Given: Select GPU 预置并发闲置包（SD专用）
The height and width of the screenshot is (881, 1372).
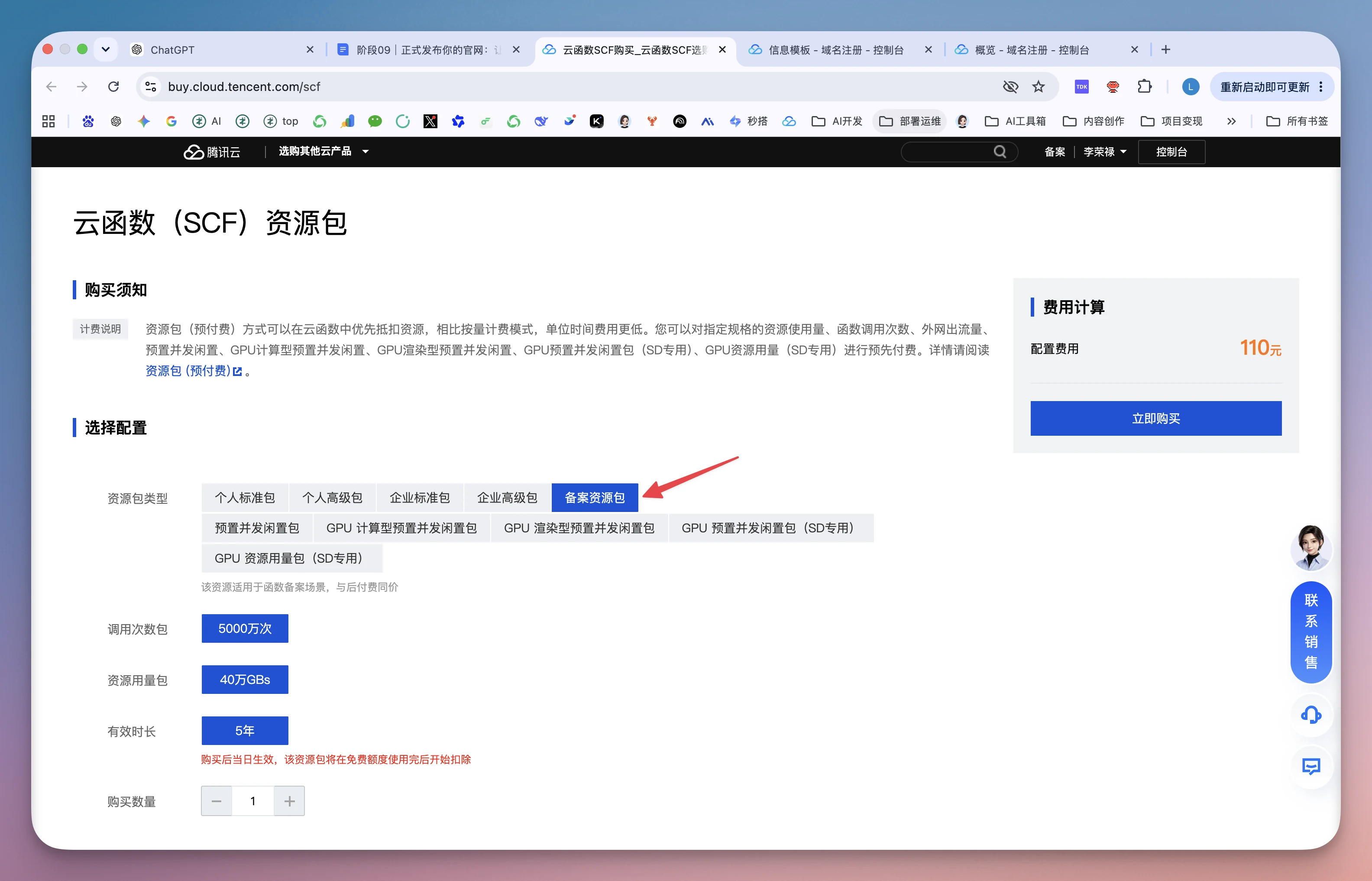Looking at the screenshot, I should click(x=771, y=528).
